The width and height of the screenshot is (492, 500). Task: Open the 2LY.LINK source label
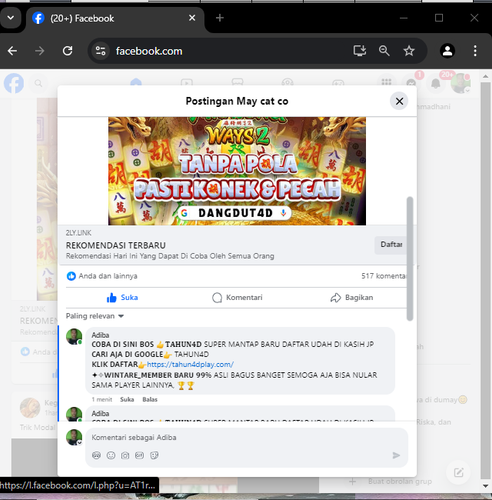click(x=78, y=233)
